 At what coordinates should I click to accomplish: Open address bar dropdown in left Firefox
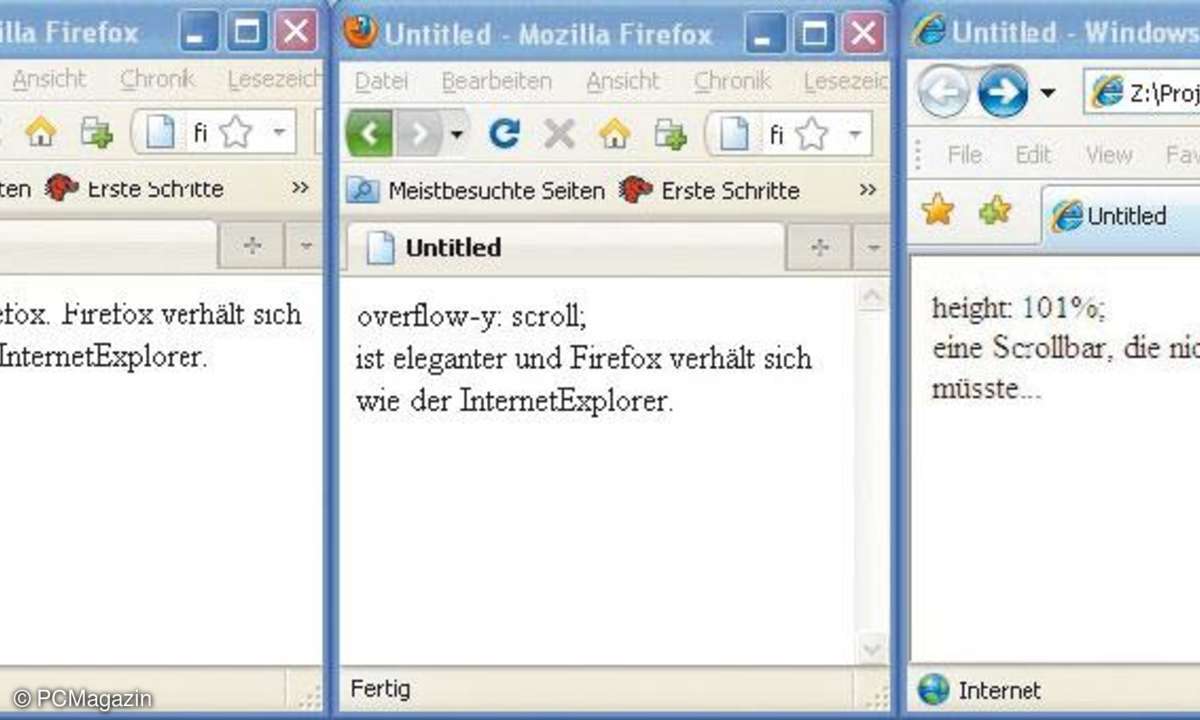[280, 132]
